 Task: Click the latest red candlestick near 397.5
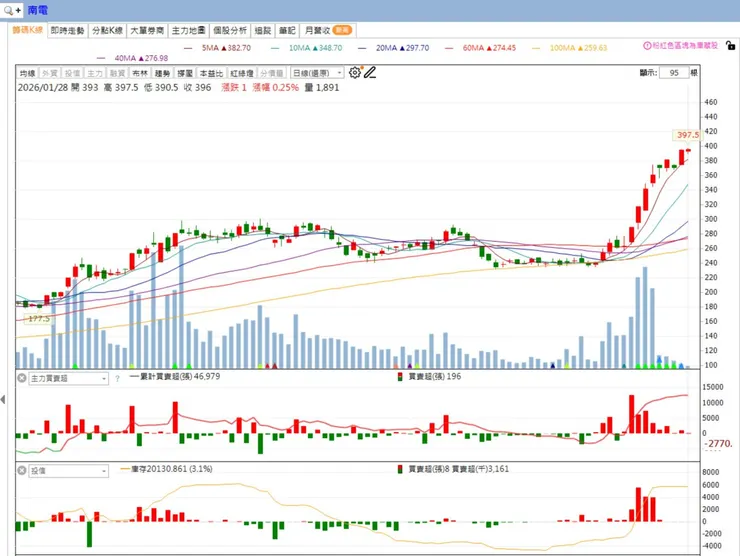click(689, 151)
